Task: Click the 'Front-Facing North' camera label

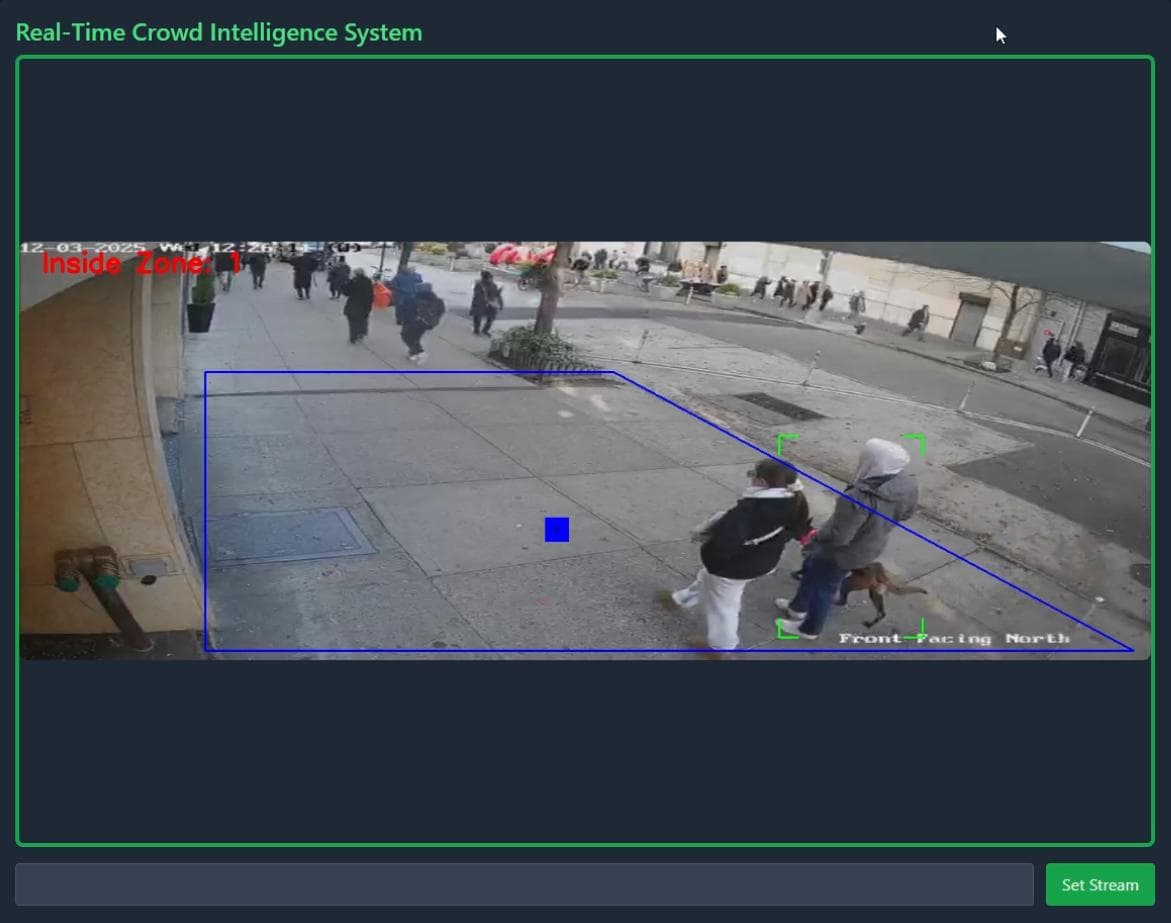Action: click(954, 638)
